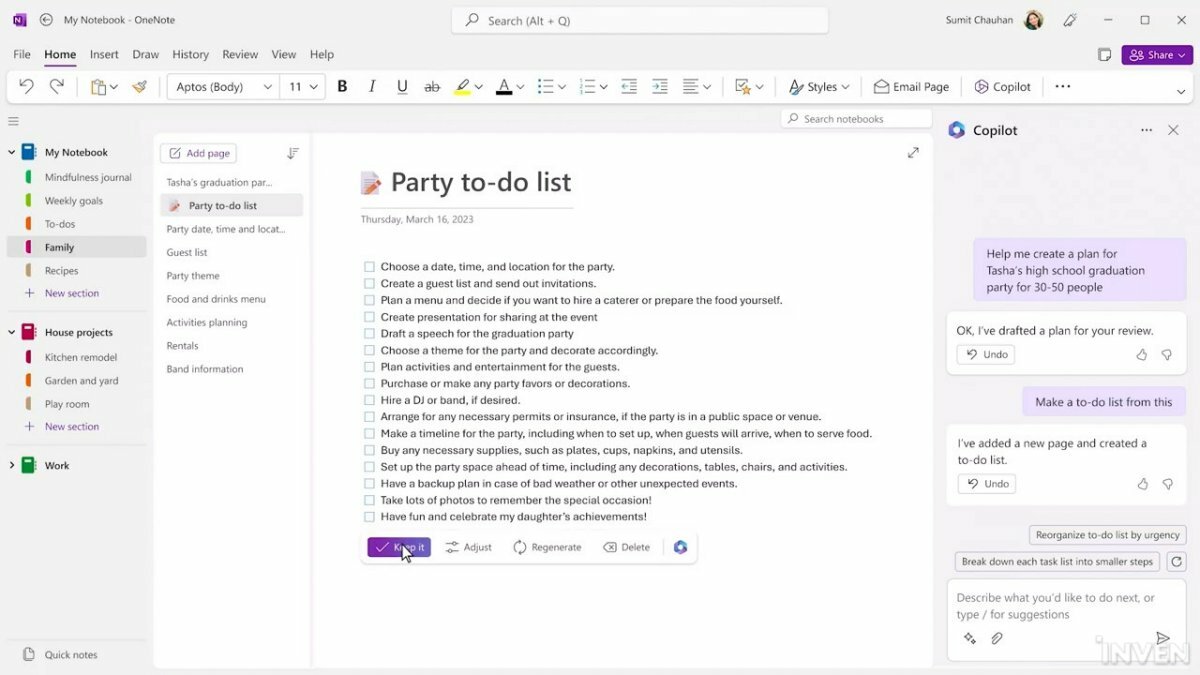Check 'Hire a DJ or band' checkbox
Screen dimensions: 1200x675
(x=369, y=400)
